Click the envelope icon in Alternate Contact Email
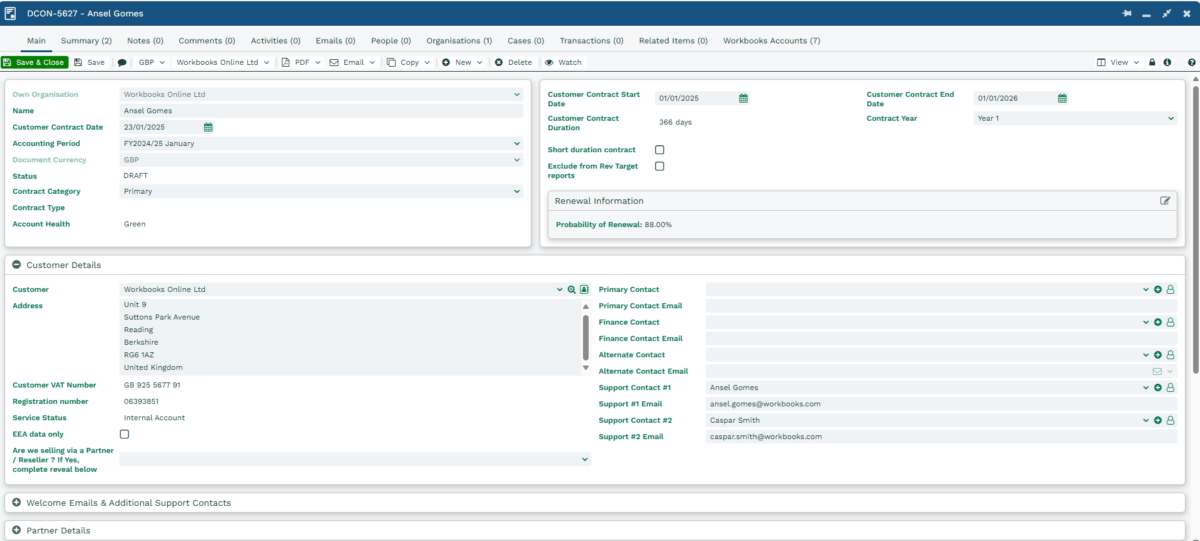The image size is (1200, 541). pyautogui.click(x=1157, y=371)
